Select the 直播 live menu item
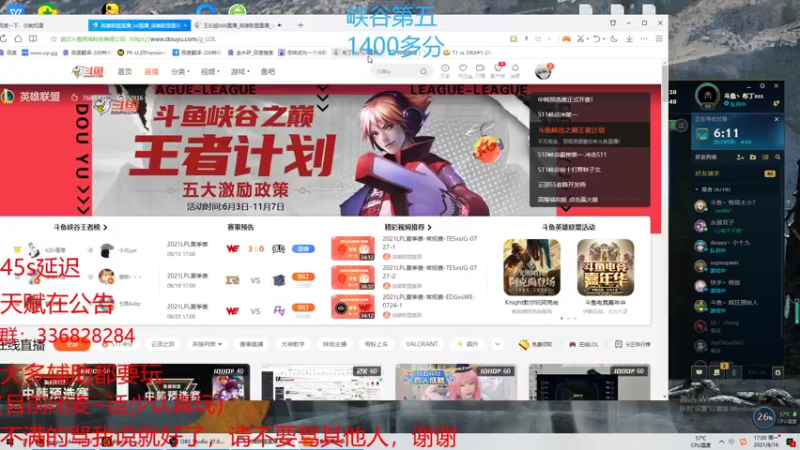 pos(152,72)
